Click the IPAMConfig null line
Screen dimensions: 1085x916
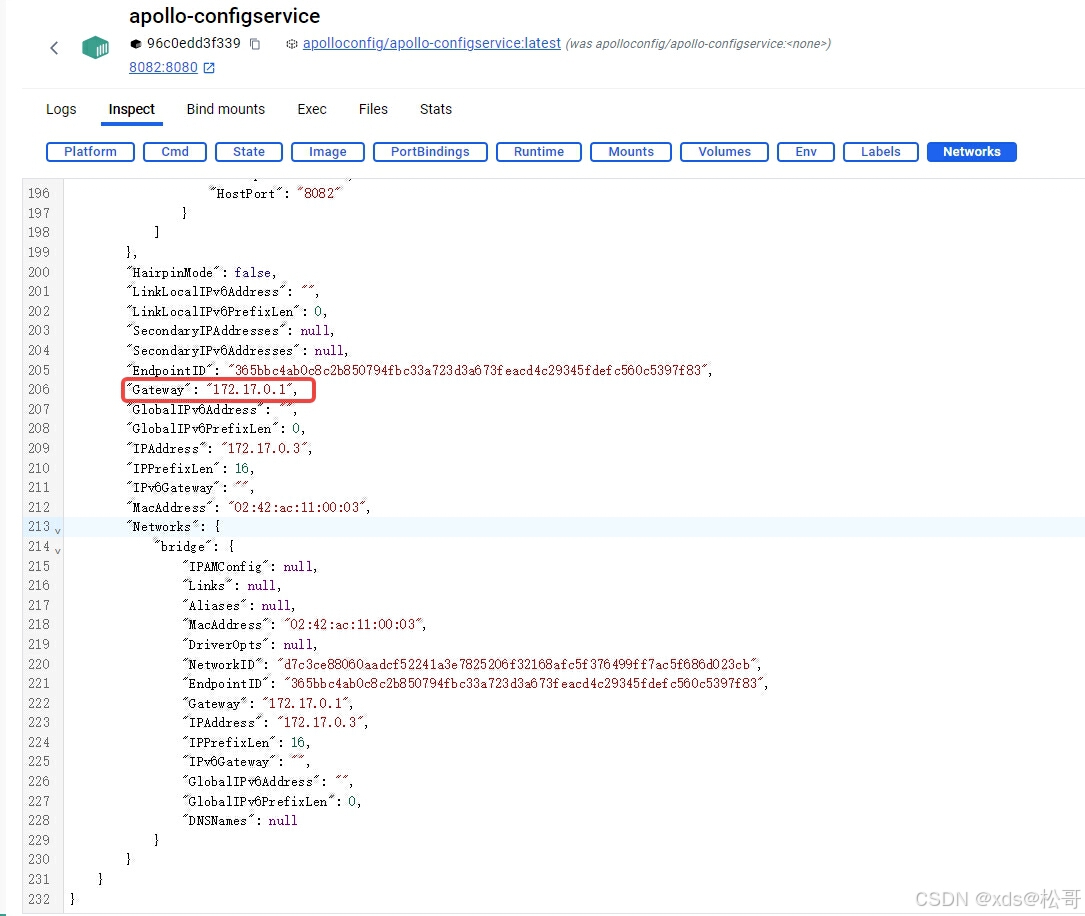coord(250,567)
